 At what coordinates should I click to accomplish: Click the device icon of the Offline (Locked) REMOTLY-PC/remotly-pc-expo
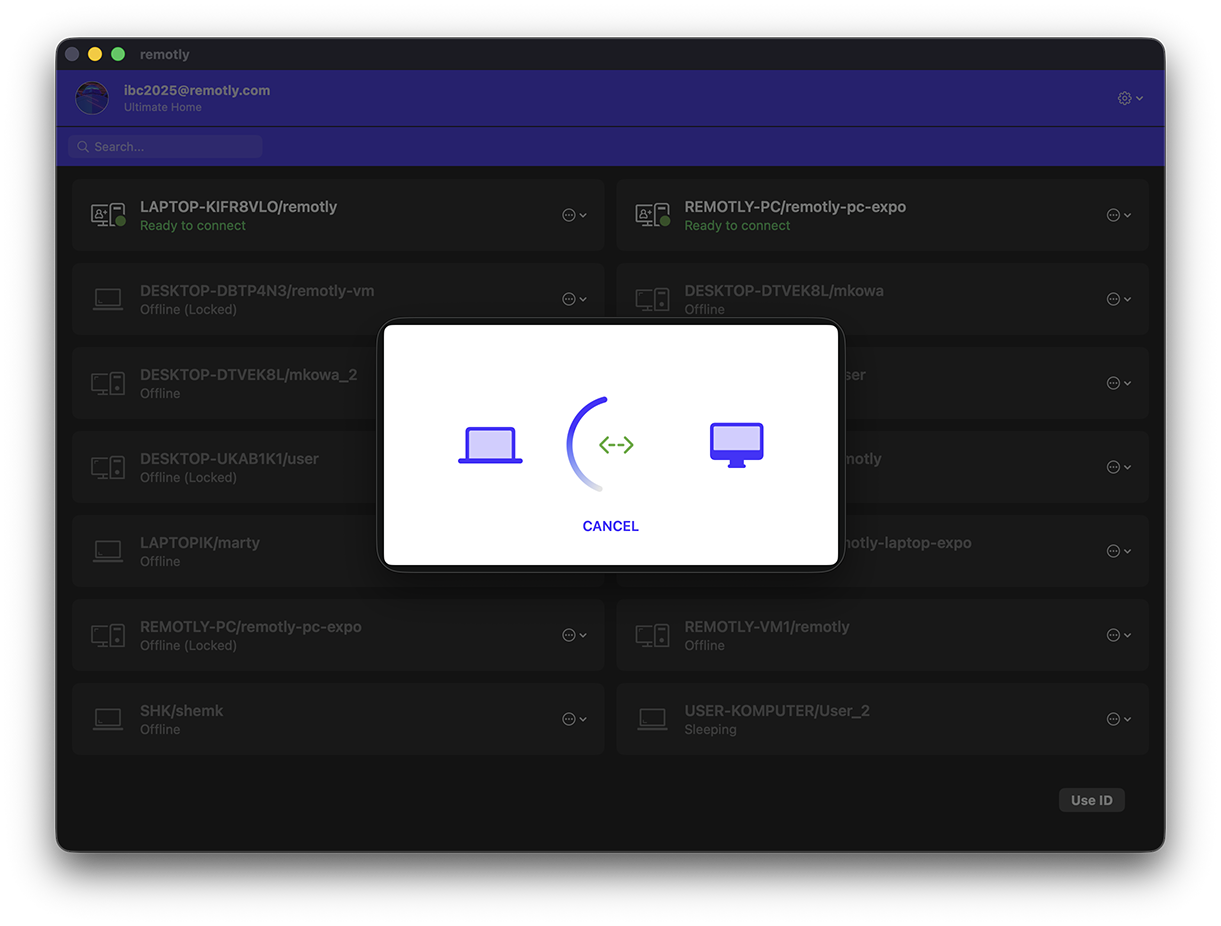[108, 635]
